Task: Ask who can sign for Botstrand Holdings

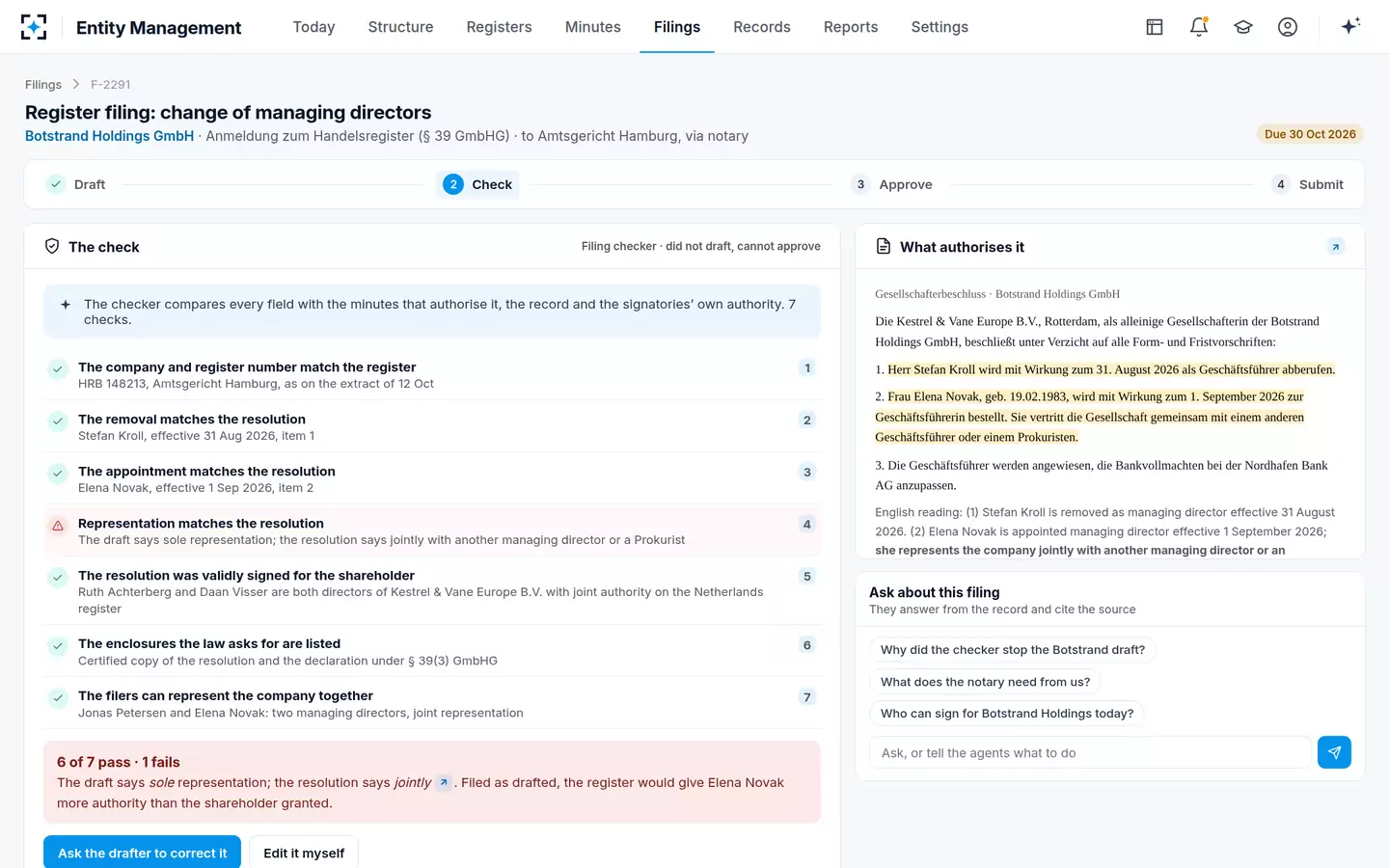Action: [x=1007, y=714]
